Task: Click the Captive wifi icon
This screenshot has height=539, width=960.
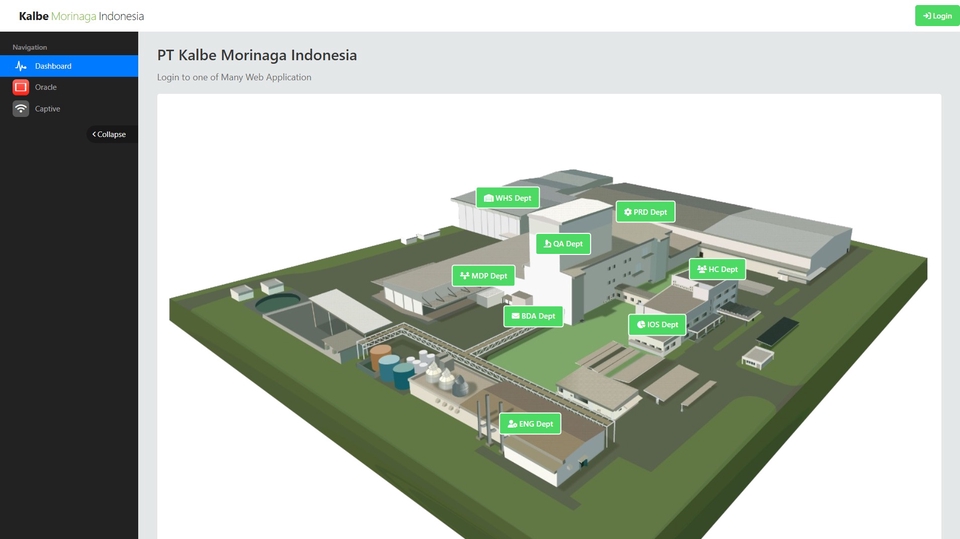Action: 21,109
